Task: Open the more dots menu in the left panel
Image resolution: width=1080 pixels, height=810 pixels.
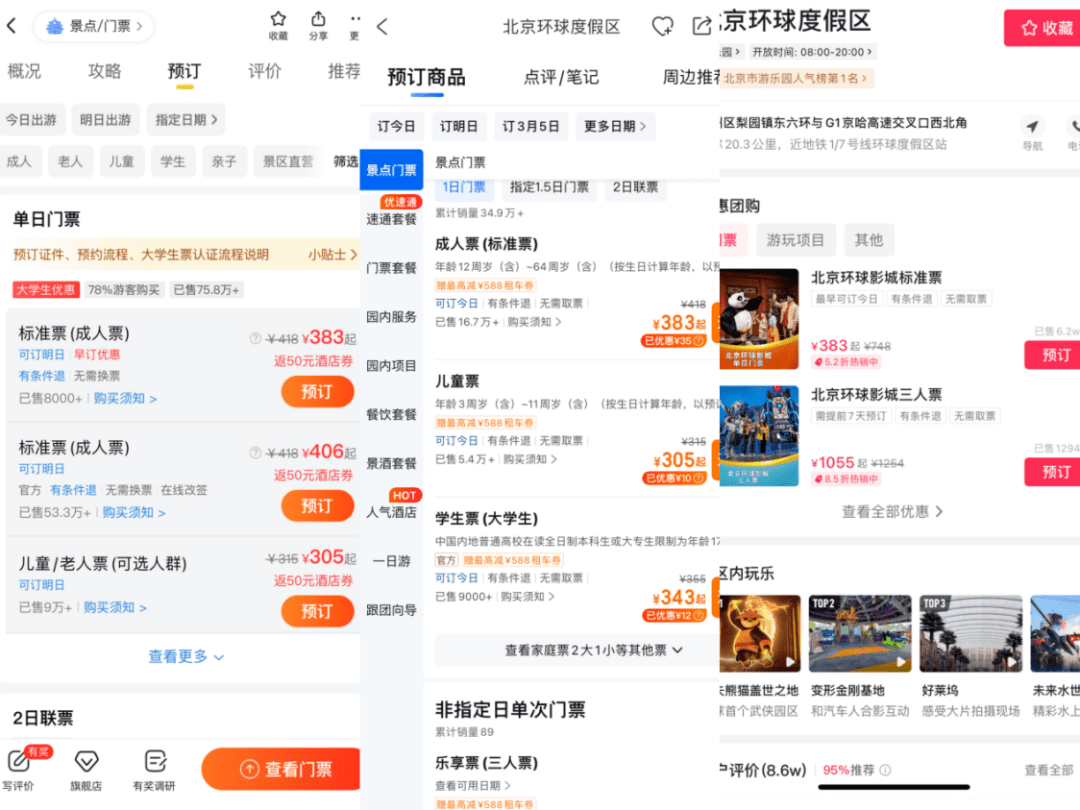Action: coord(355,19)
